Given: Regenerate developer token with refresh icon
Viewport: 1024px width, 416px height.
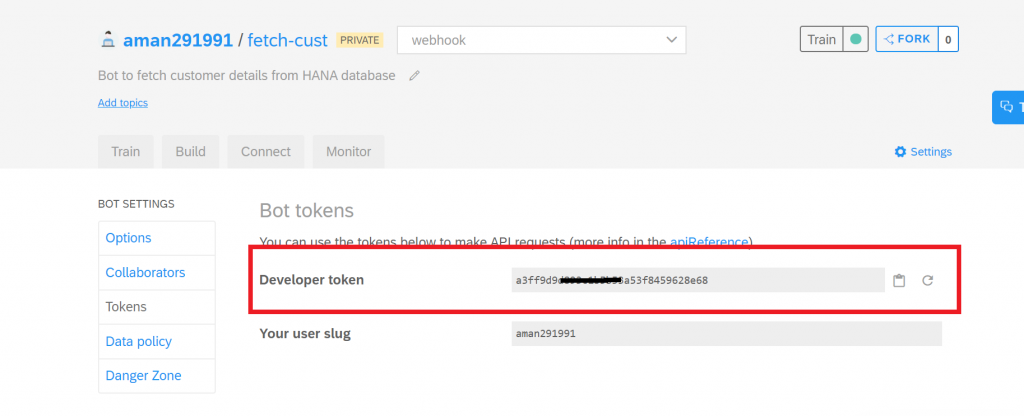Looking at the screenshot, I should tap(927, 281).
